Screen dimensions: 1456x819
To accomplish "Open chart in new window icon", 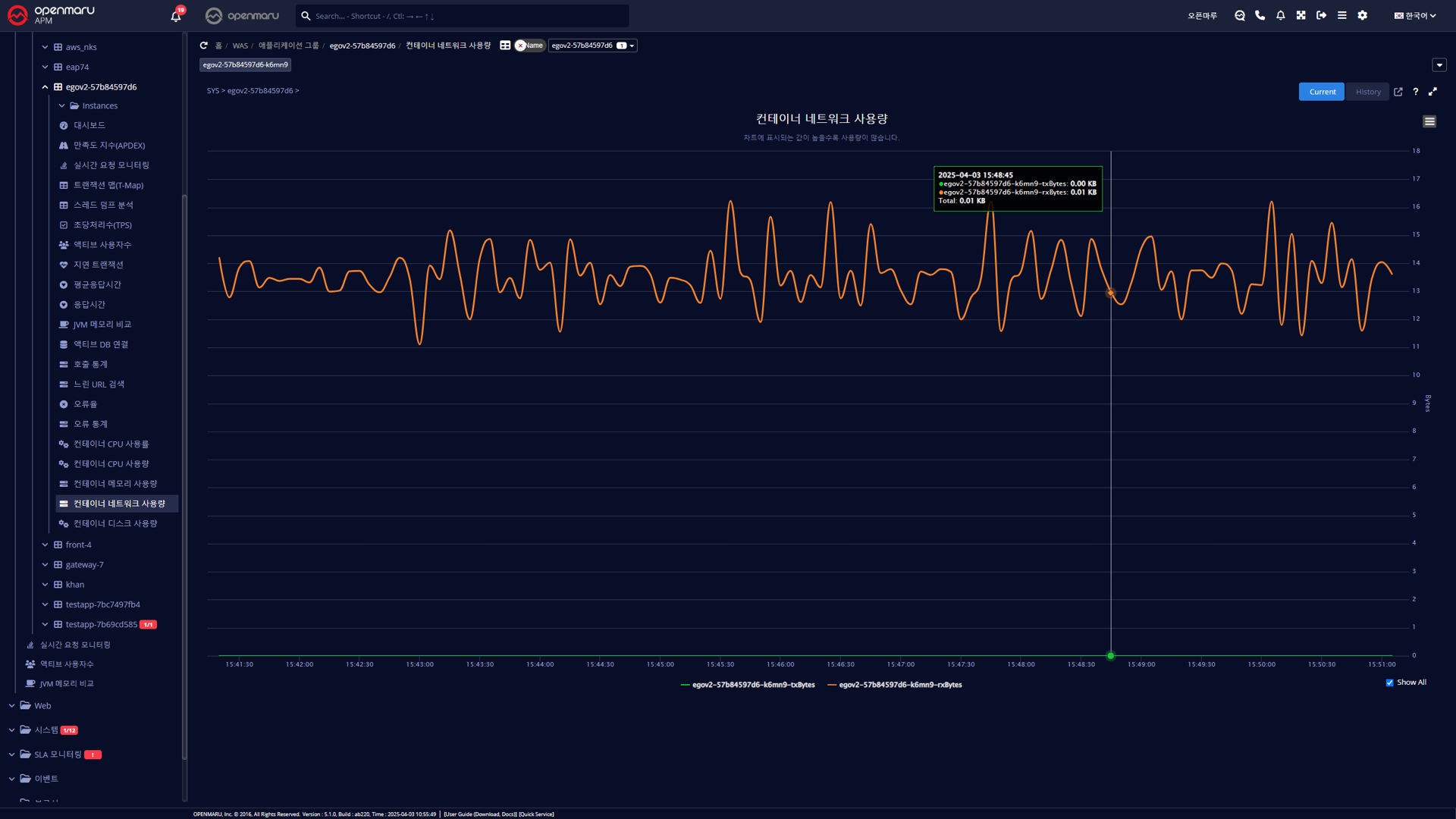I will point(1398,92).
